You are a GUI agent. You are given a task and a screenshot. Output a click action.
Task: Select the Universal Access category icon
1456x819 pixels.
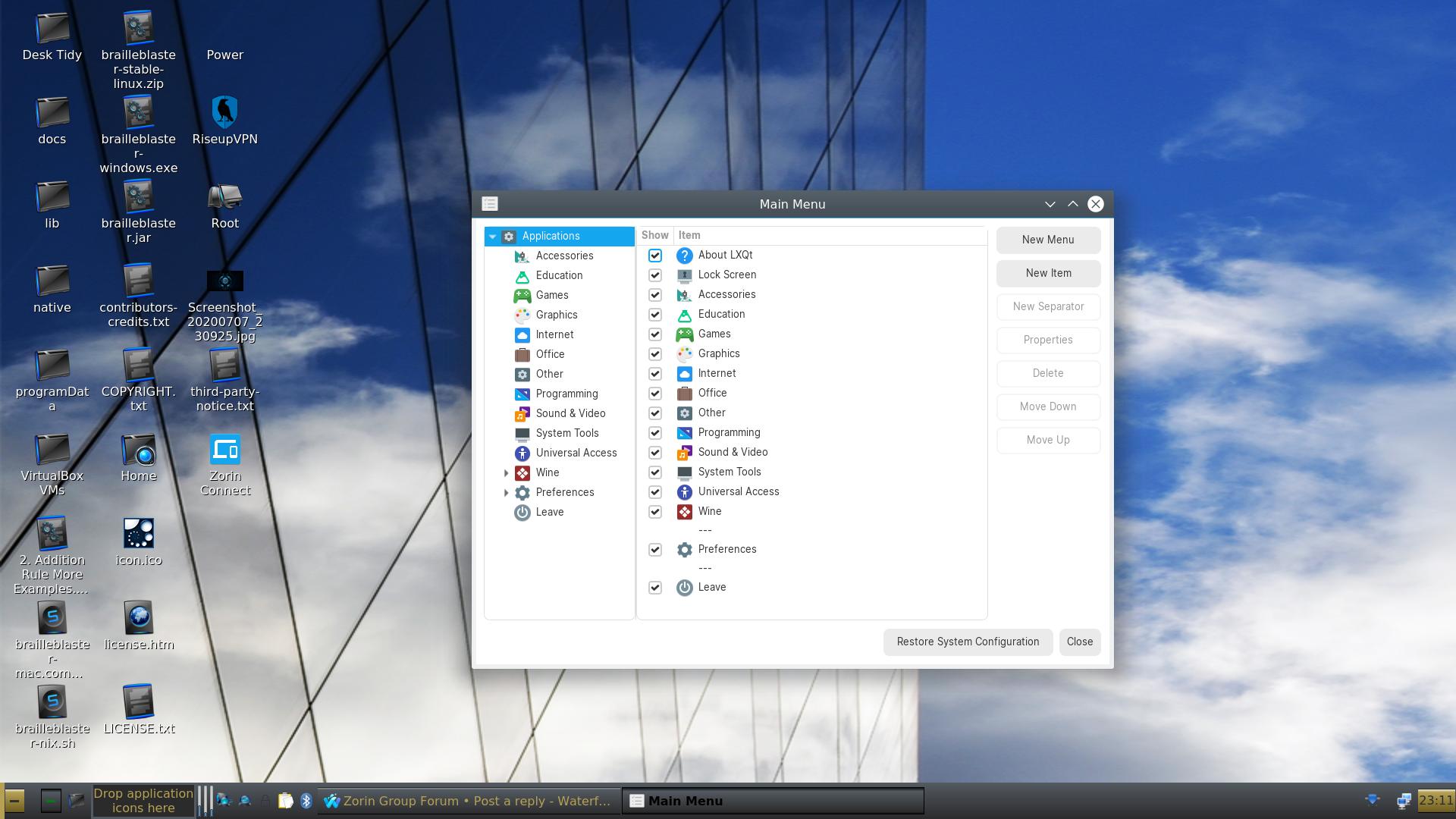coord(521,452)
